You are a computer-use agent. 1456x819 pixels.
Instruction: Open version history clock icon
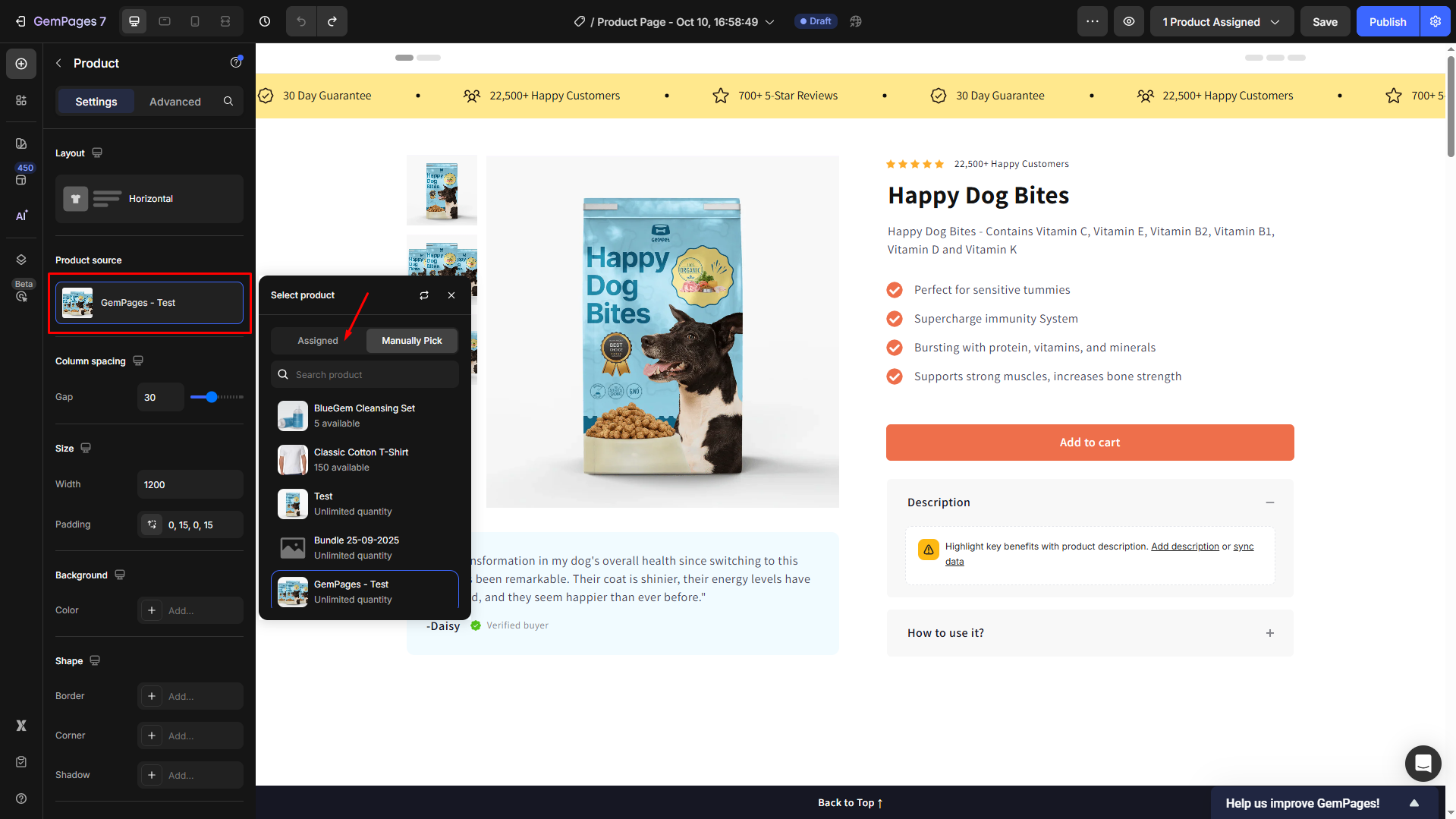pos(265,21)
